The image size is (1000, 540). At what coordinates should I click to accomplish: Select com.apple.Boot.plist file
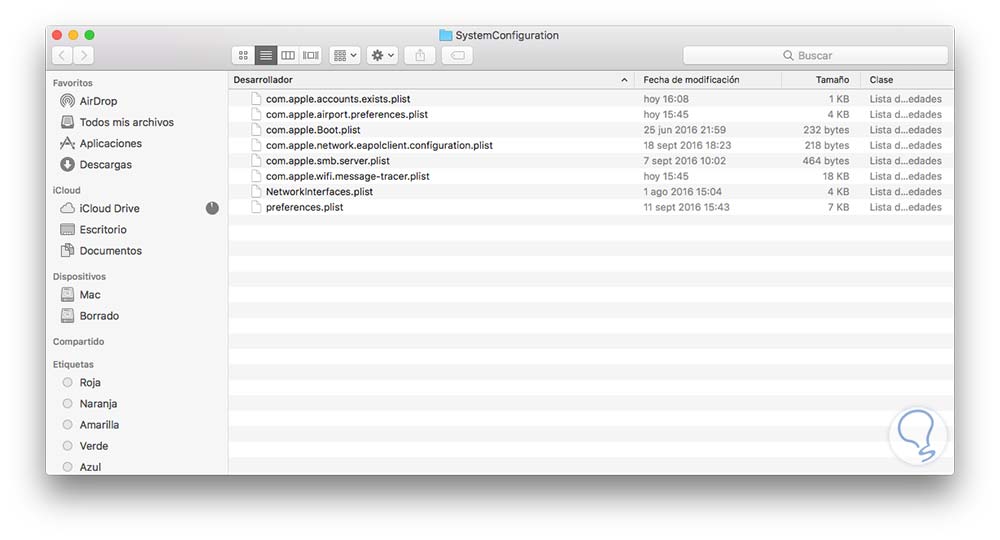pyautogui.click(x=313, y=129)
